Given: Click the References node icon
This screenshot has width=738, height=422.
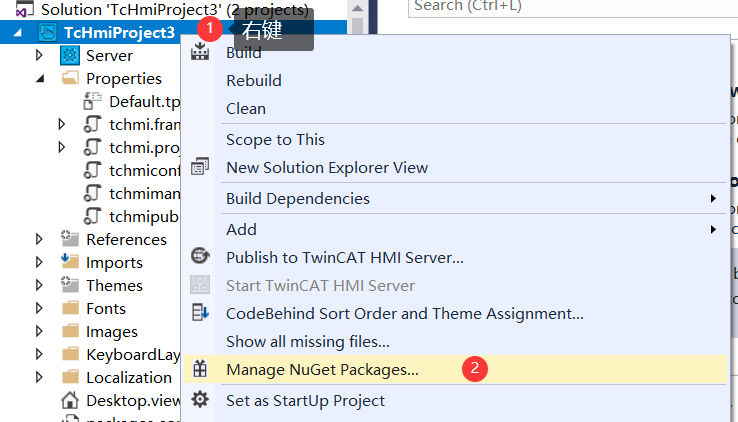Looking at the screenshot, I should (x=70, y=239).
